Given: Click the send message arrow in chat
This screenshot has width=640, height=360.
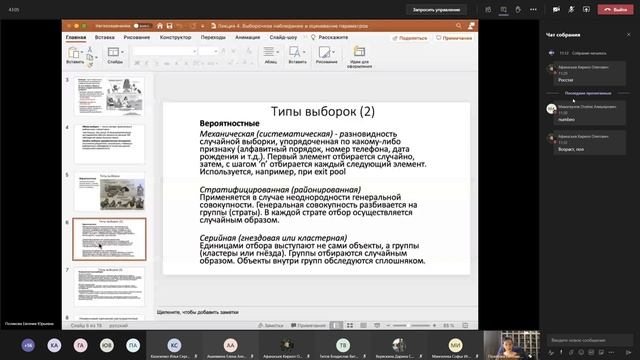Looking at the screenshot, I should pyautogui.click(x=628, y=352).
